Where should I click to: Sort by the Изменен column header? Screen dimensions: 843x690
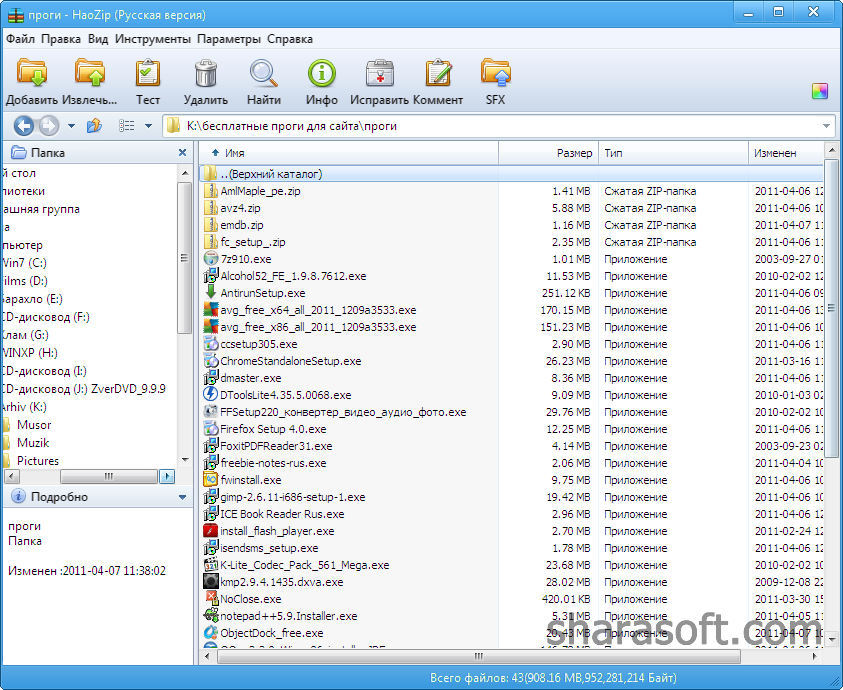point(785,153)
